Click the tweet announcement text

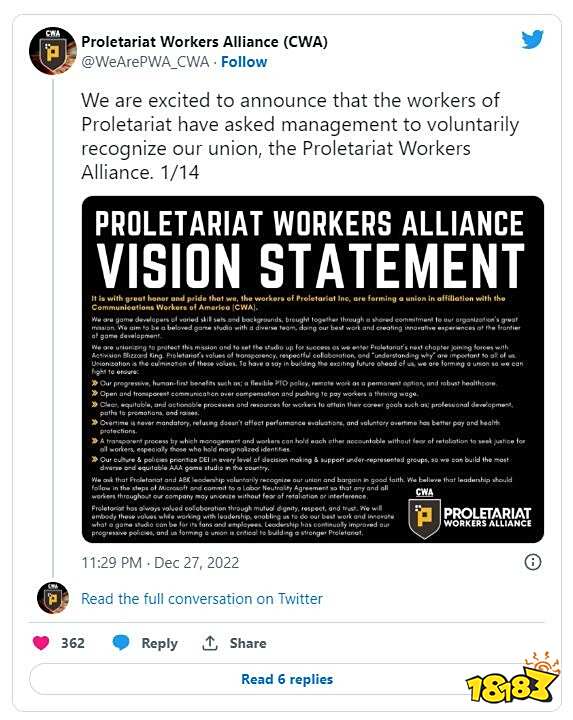[300, 136]
